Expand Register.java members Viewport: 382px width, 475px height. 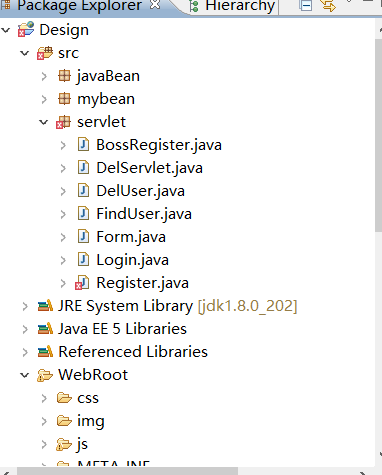63,283
